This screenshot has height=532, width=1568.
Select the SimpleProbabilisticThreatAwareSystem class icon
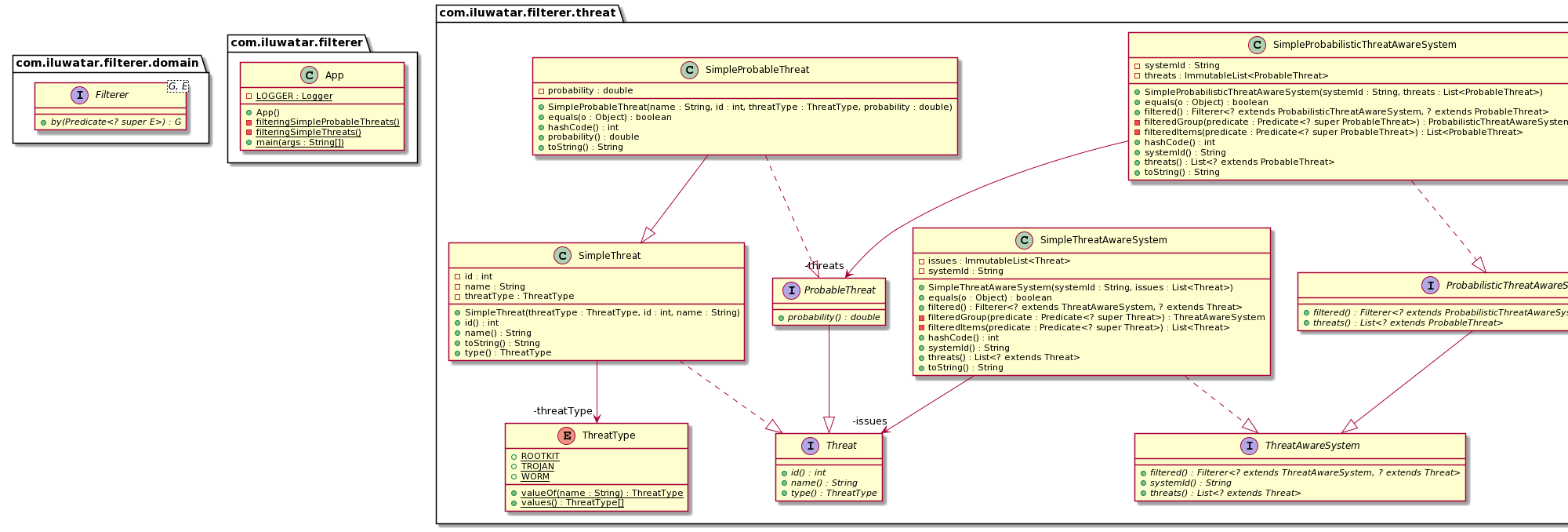(1257, 45)
